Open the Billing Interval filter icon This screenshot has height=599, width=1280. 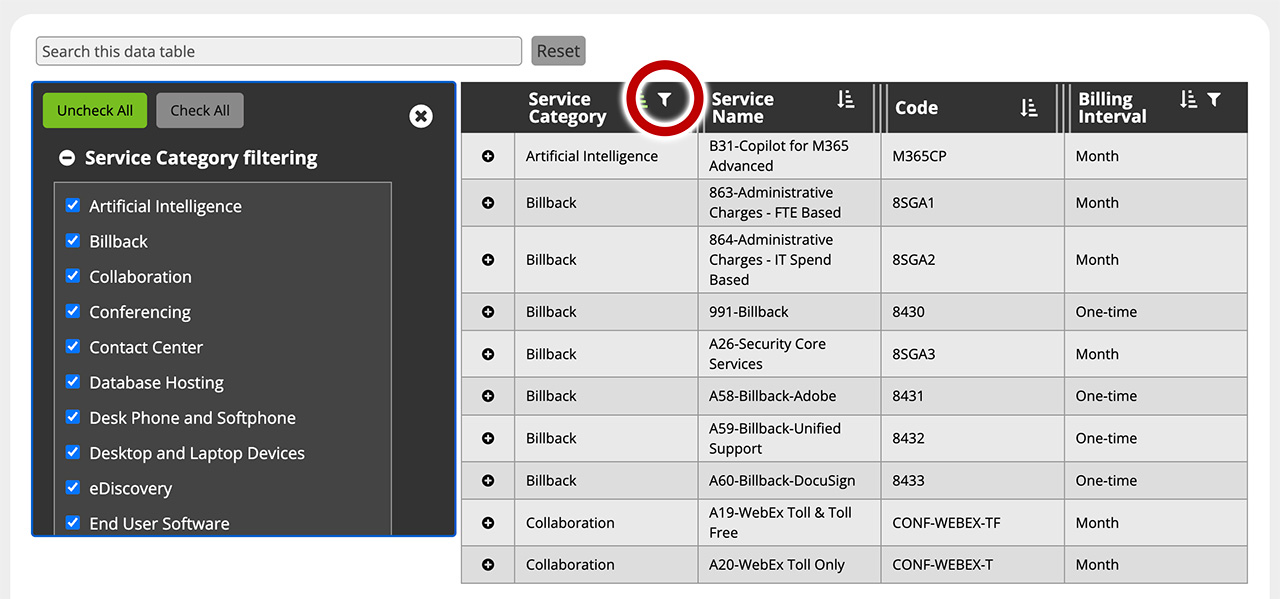(x=1214, y=100)
